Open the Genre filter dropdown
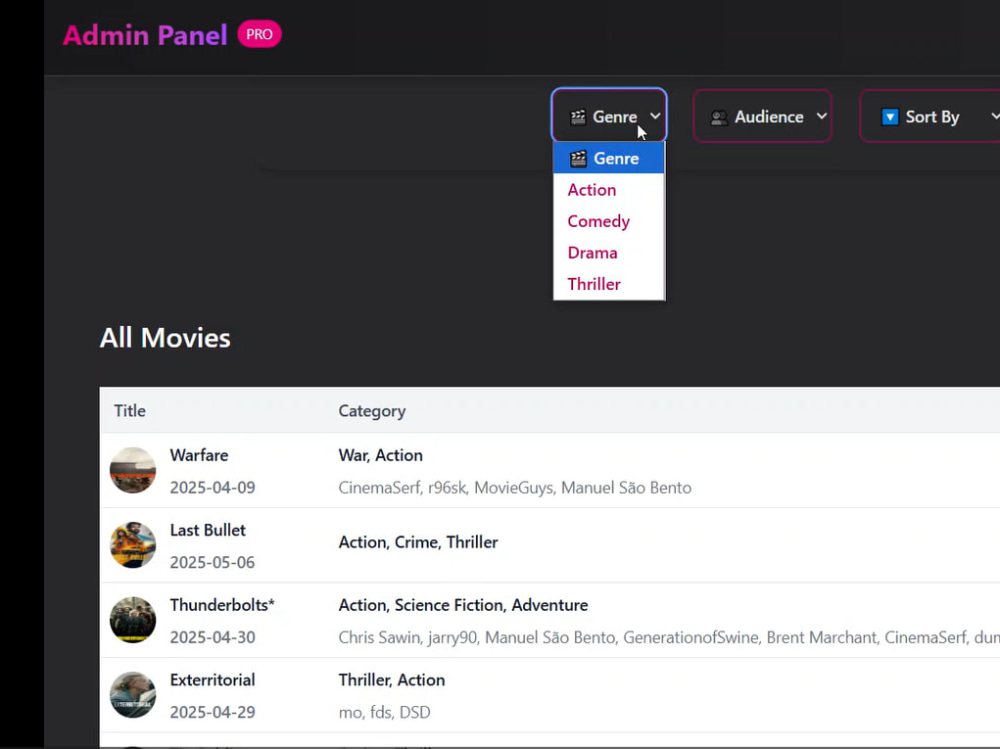Viewport: 1000px width, 749px height. [x=609, y=115]
